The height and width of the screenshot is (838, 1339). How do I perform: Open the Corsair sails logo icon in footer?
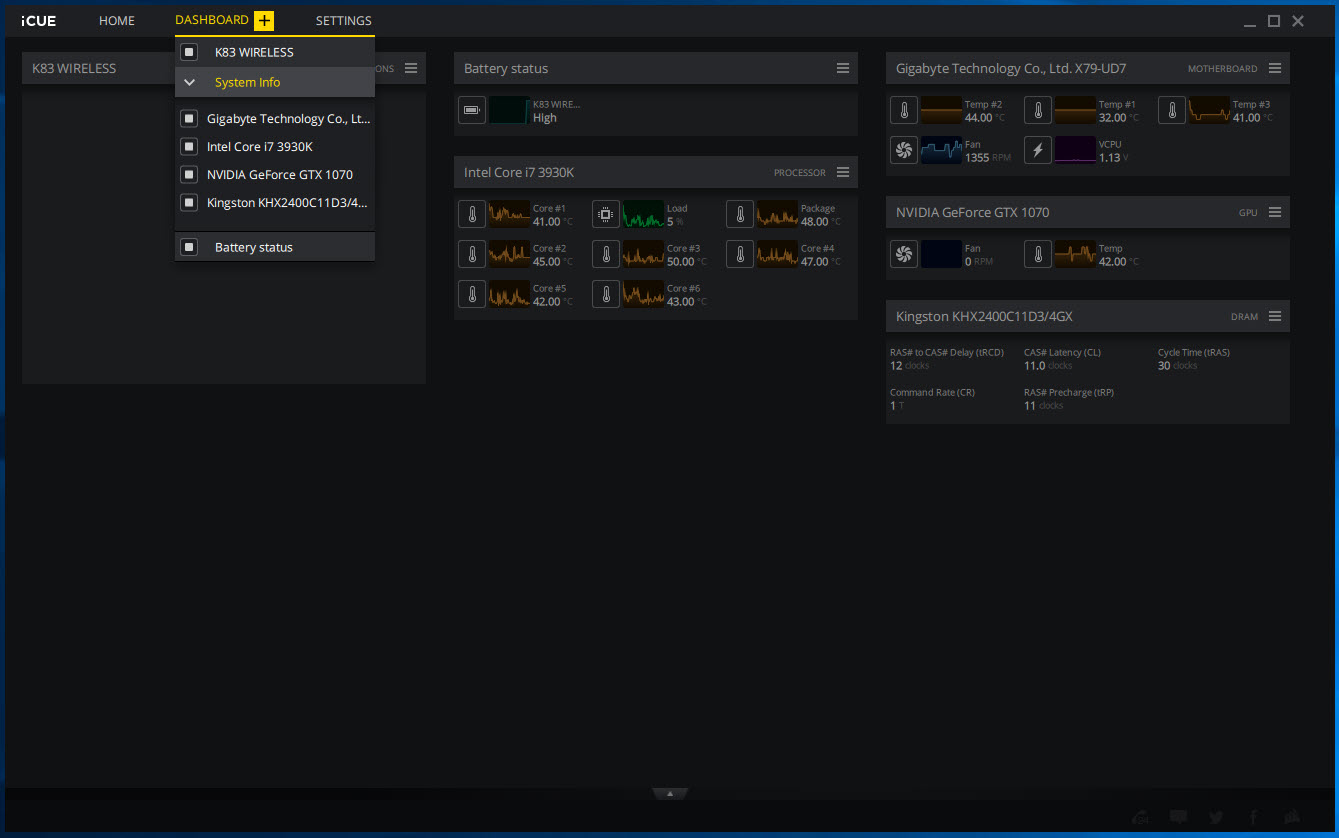point(1292,817)
